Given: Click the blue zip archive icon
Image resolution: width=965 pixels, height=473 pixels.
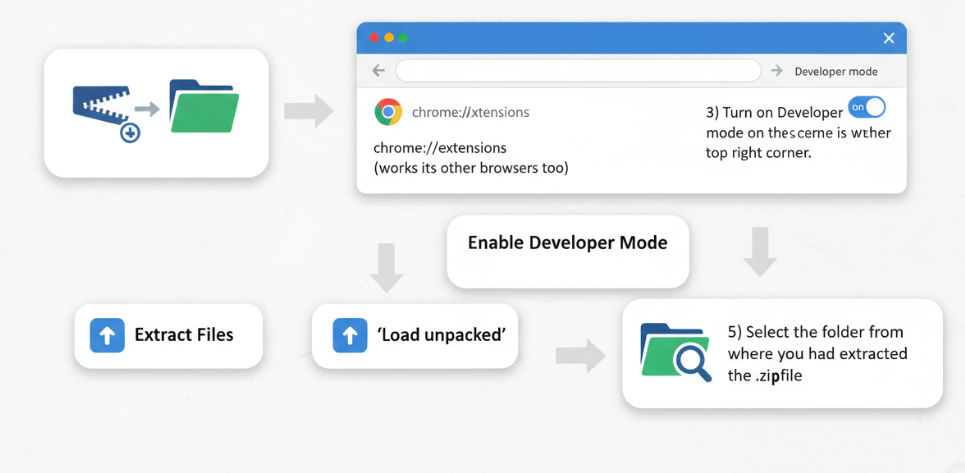Looking at the screenshot, I should (103, 109).
